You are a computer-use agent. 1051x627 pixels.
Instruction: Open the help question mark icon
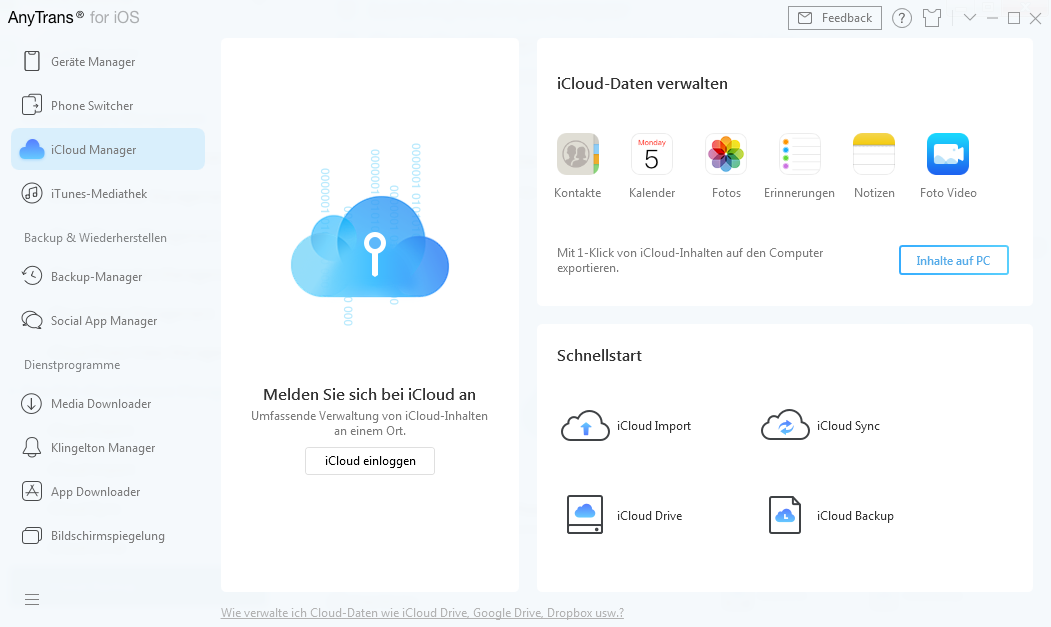click(901, 18)
